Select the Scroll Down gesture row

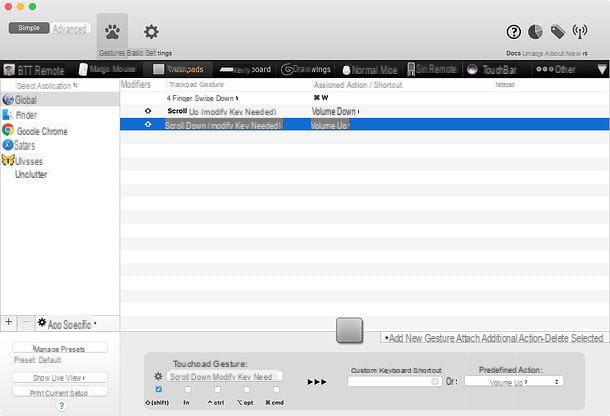(x=365, y=125)
